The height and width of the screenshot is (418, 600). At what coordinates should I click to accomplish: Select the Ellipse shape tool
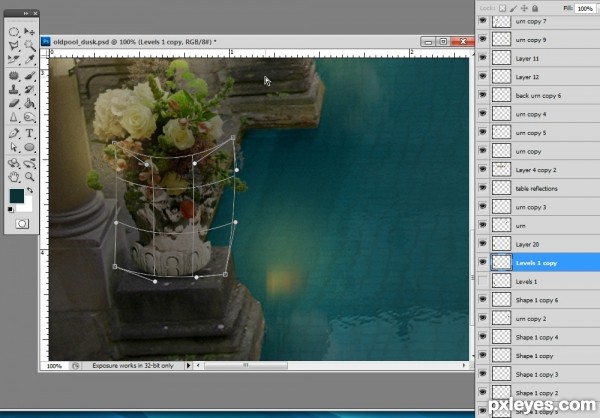(x=29, y=147)
